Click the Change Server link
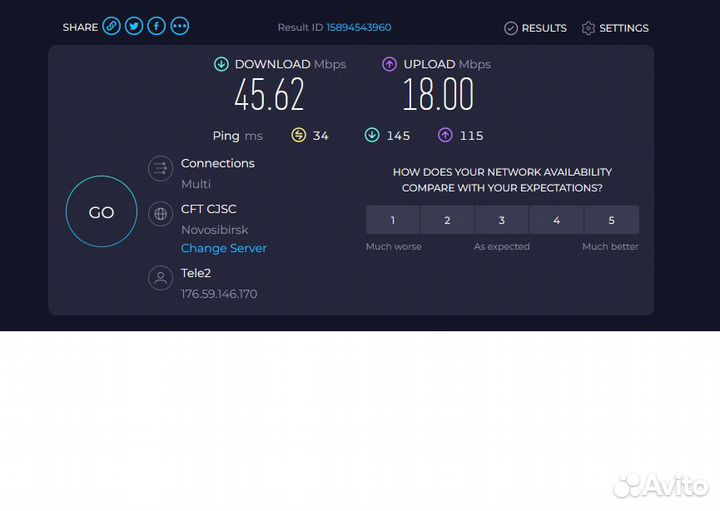Screen dimensions: 720x511 coord(224,248)
